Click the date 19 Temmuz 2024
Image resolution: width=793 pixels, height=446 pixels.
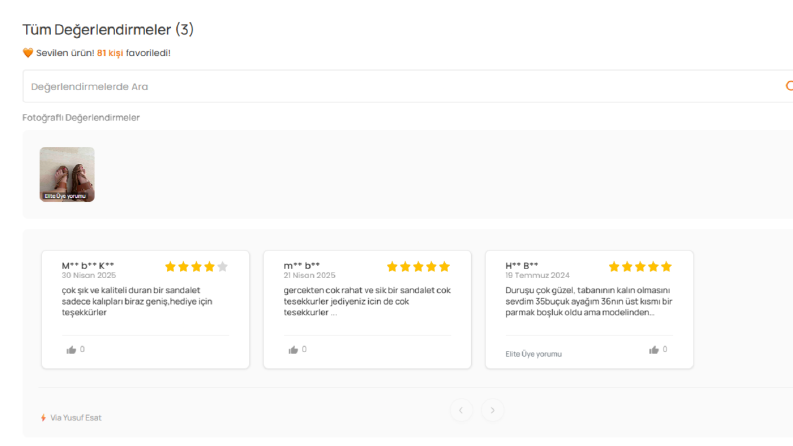pyautogui.click(x=537, y=275)
